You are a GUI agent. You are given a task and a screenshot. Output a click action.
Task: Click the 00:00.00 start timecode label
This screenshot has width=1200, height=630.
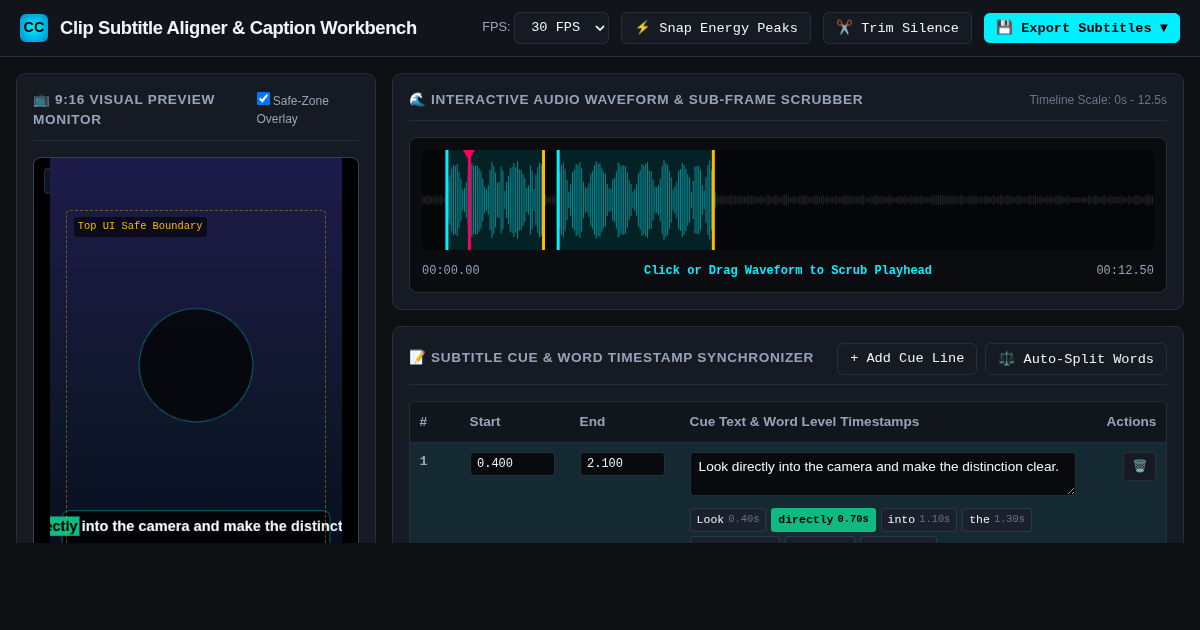451,271
